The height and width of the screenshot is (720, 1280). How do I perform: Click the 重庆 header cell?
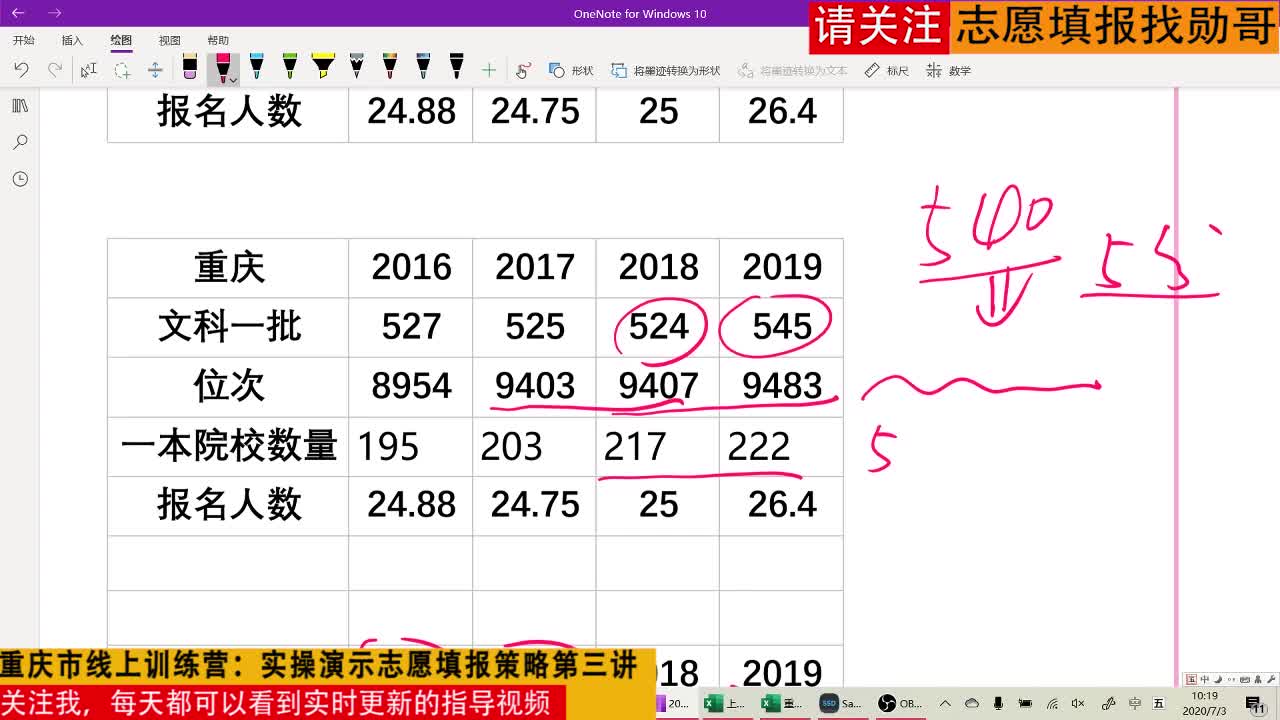(229, 267)
